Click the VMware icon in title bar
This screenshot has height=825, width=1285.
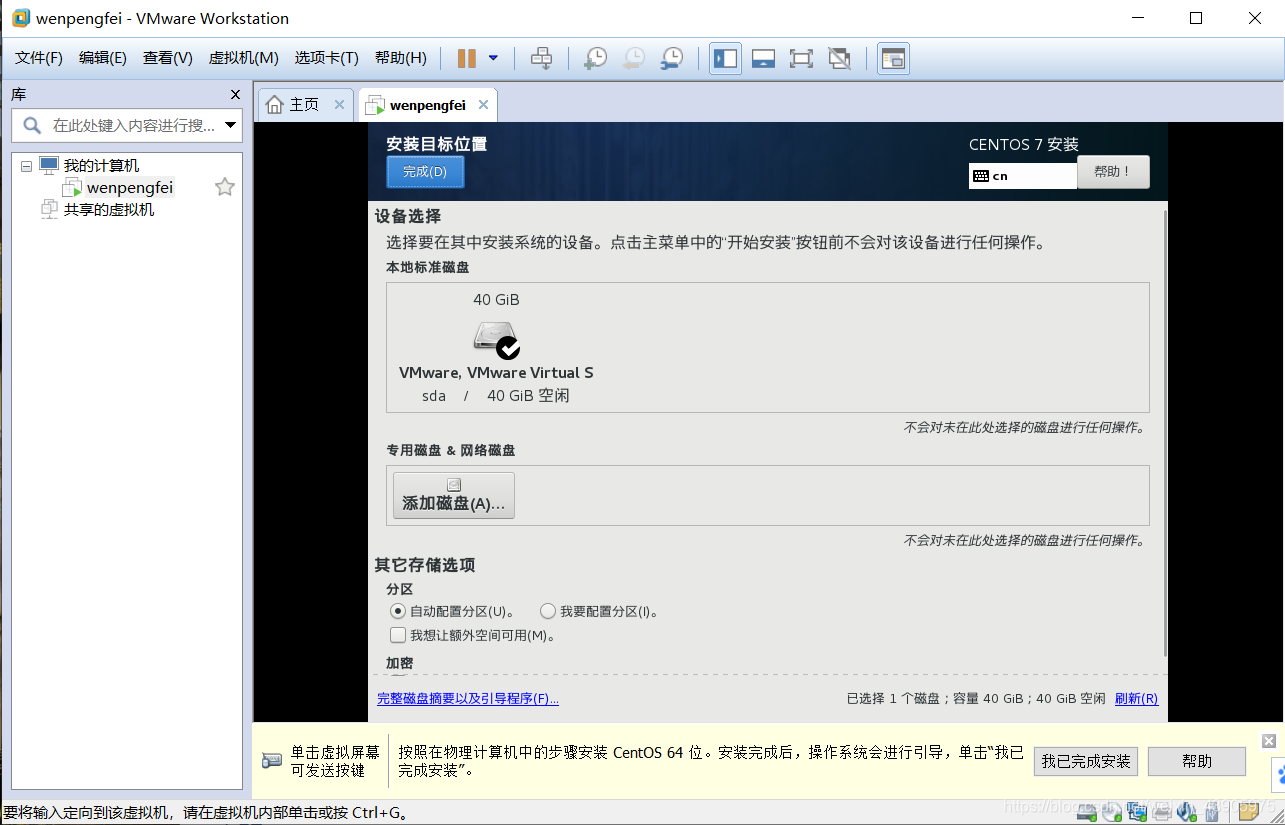coord(20,18)
